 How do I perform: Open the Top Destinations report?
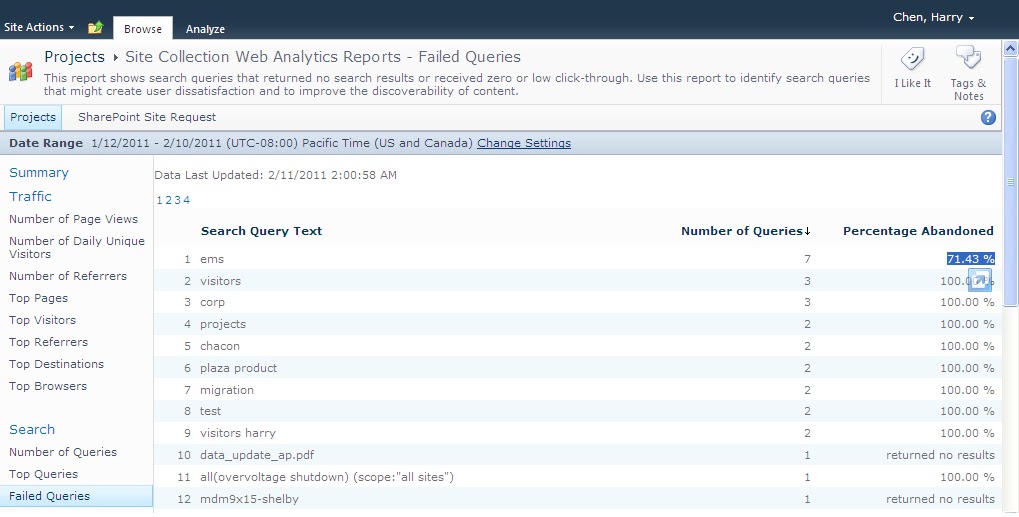(x=57, y=364)
